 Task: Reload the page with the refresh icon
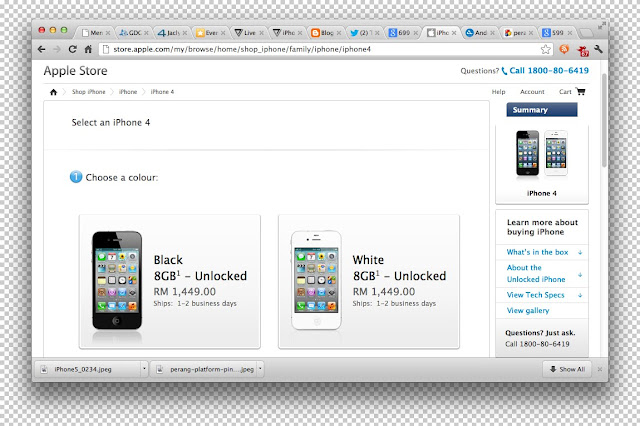tap(73, 49)
